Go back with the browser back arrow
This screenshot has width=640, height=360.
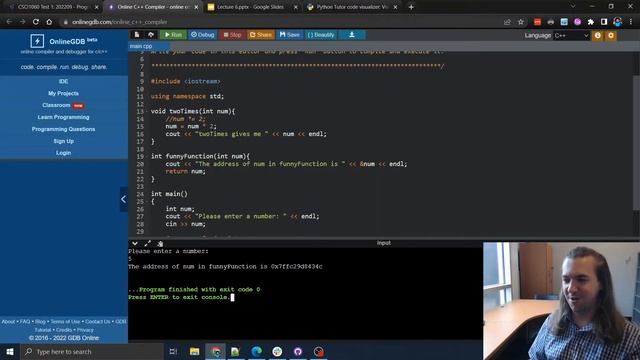(x=9, y=22)
